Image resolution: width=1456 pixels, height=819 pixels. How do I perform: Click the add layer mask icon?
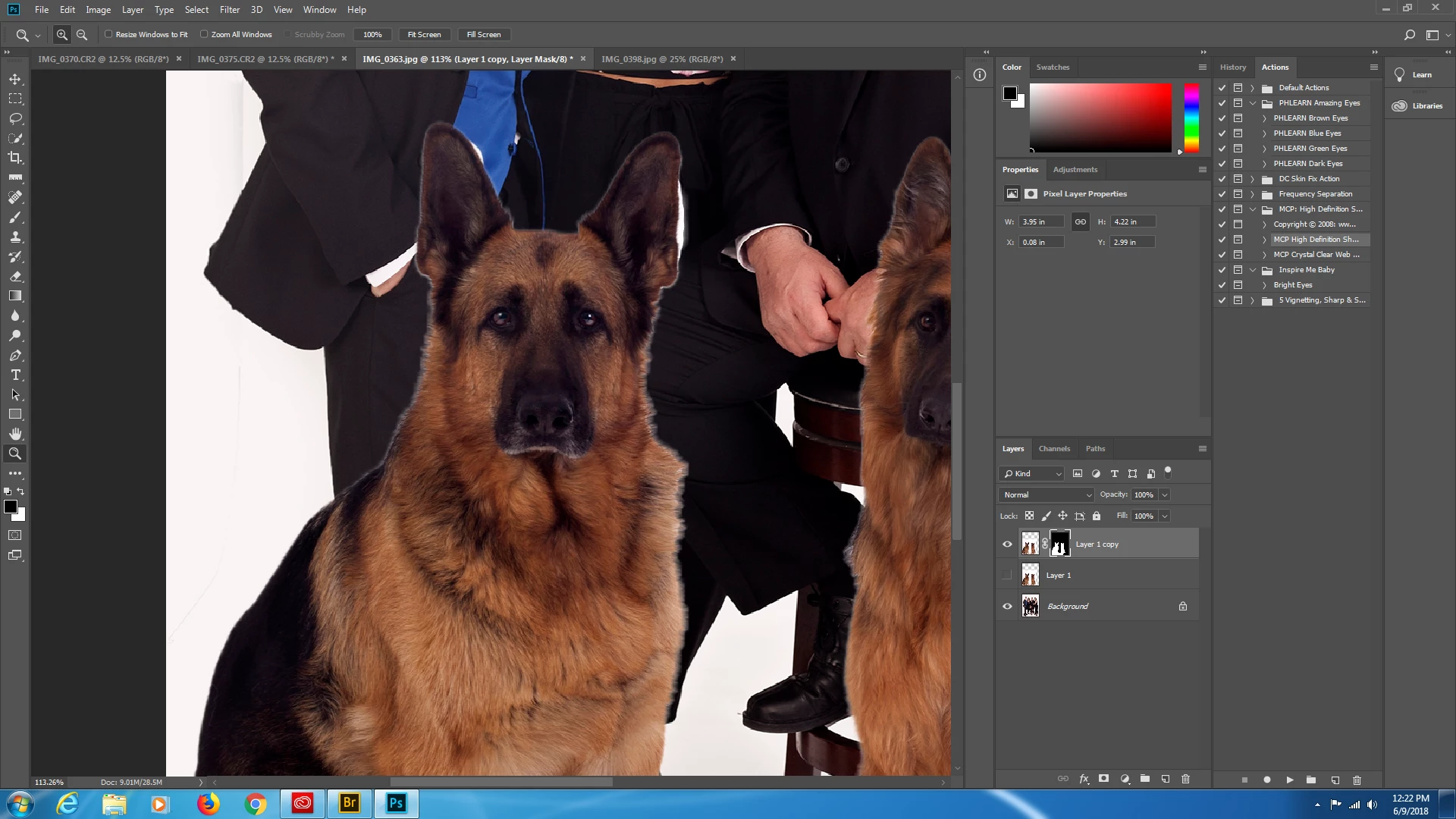coord(1104,779)
